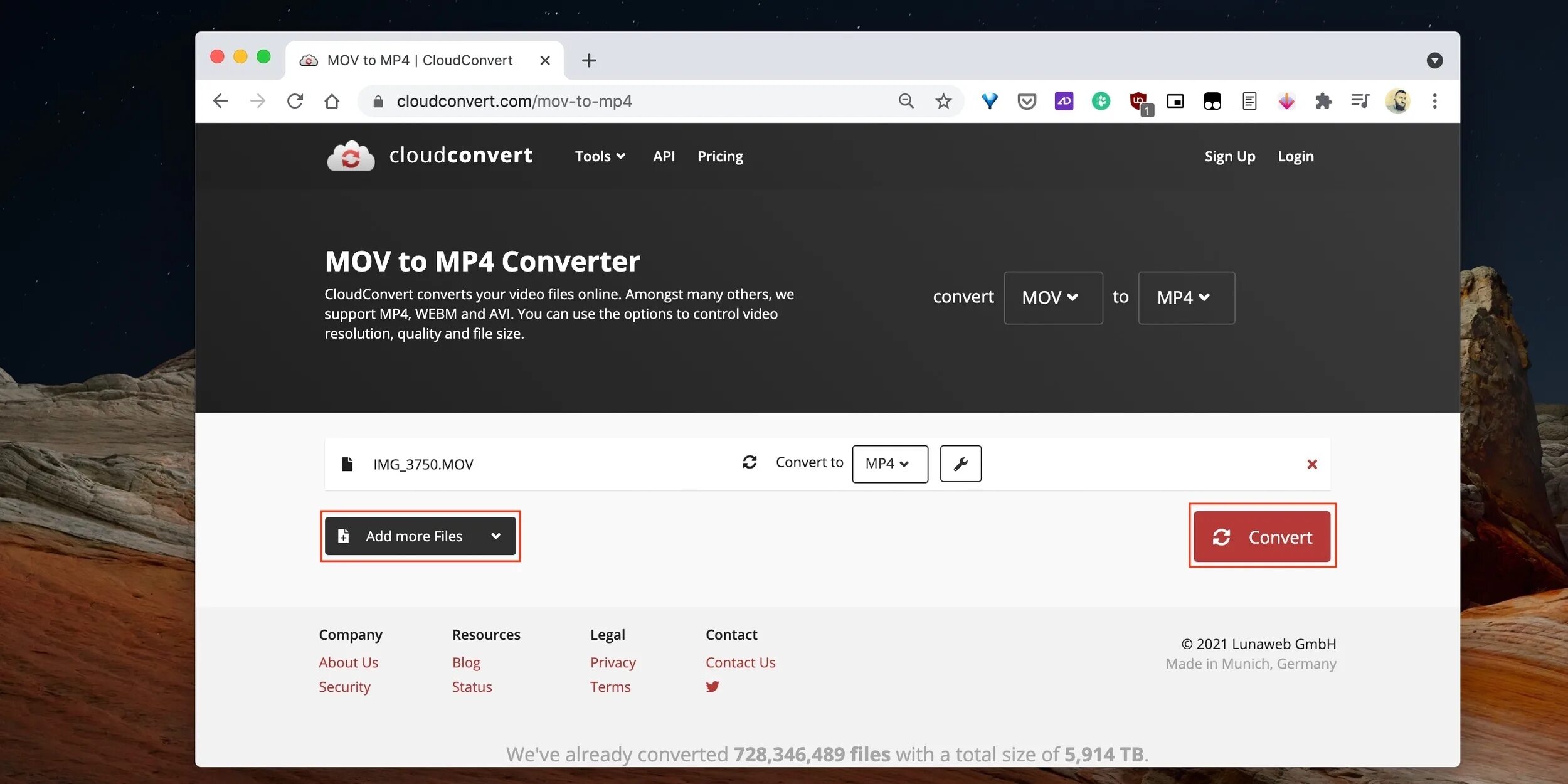Open the API page
The image size is (1568, 784).
[x=664, y=156]
